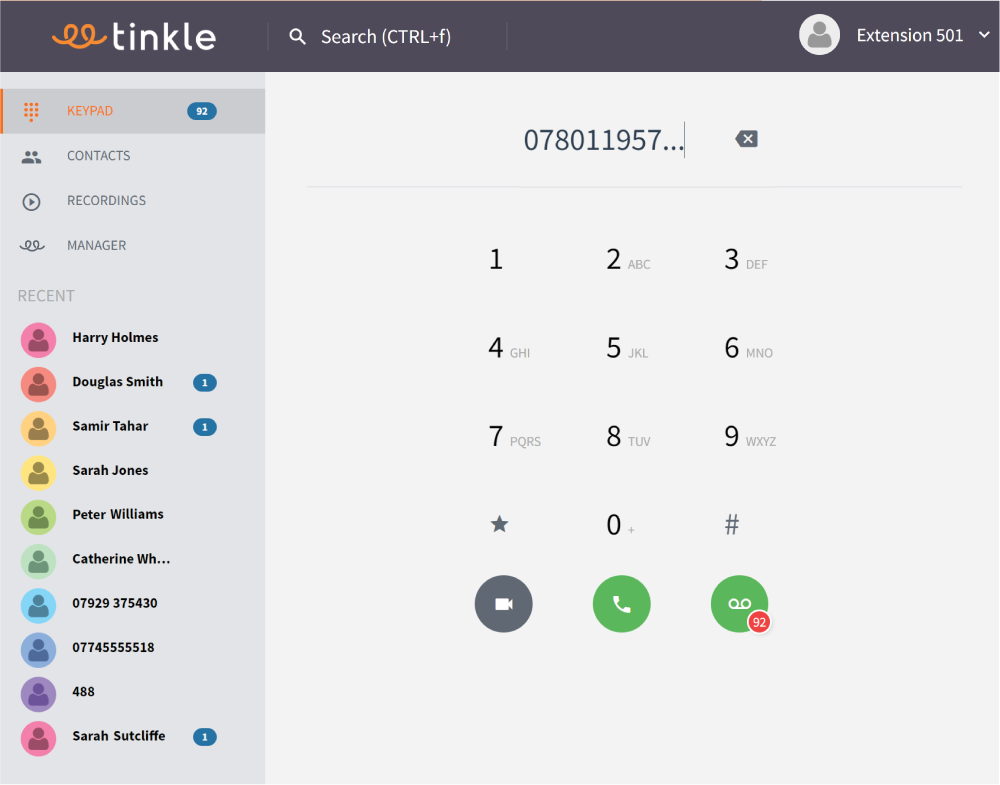Click the backspace icon to delete a digit
Viewport: 1000px width, 785px height.
click(x=746, y=139)
